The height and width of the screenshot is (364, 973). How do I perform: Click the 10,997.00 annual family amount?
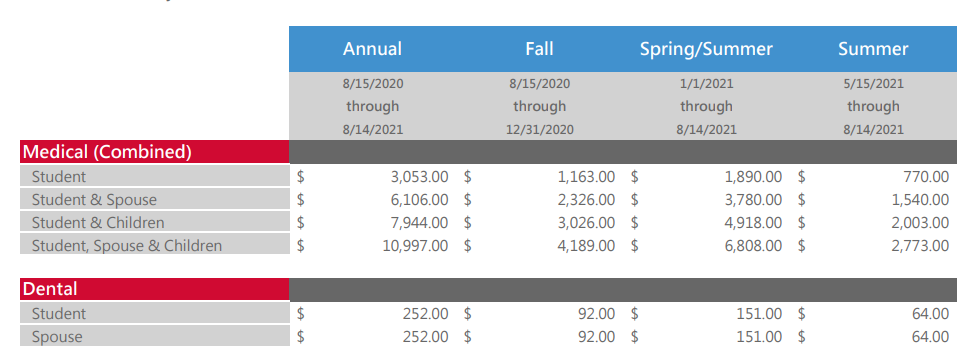[415, 246]
